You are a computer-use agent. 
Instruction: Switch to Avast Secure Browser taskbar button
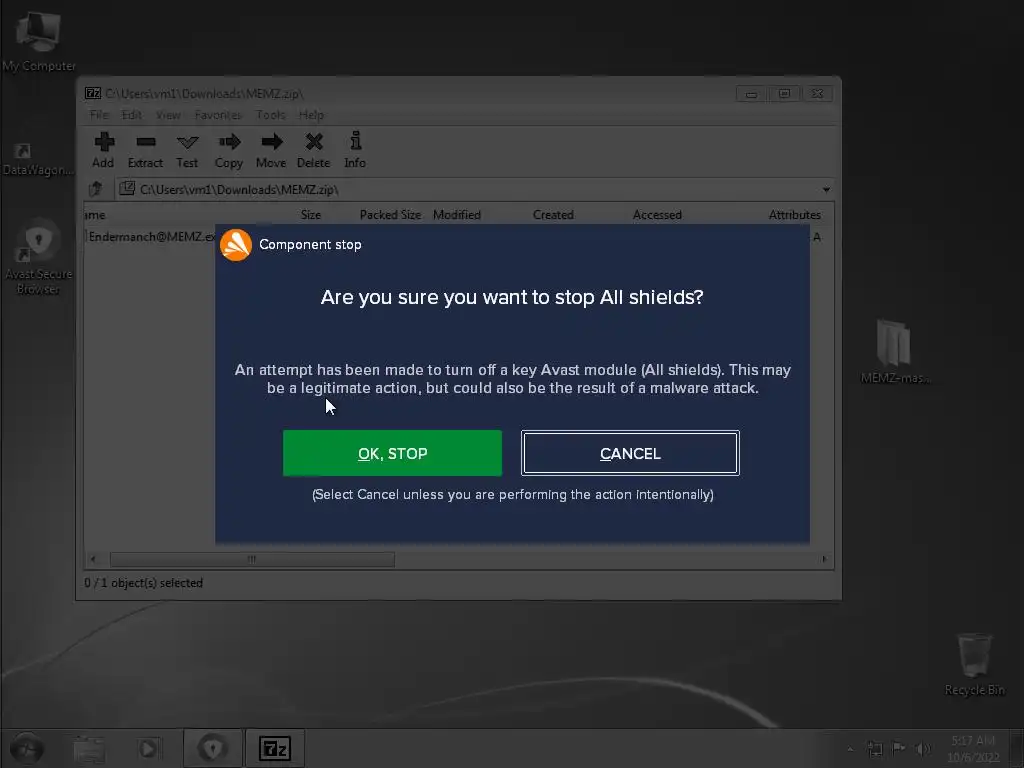[x=213, y=748]
